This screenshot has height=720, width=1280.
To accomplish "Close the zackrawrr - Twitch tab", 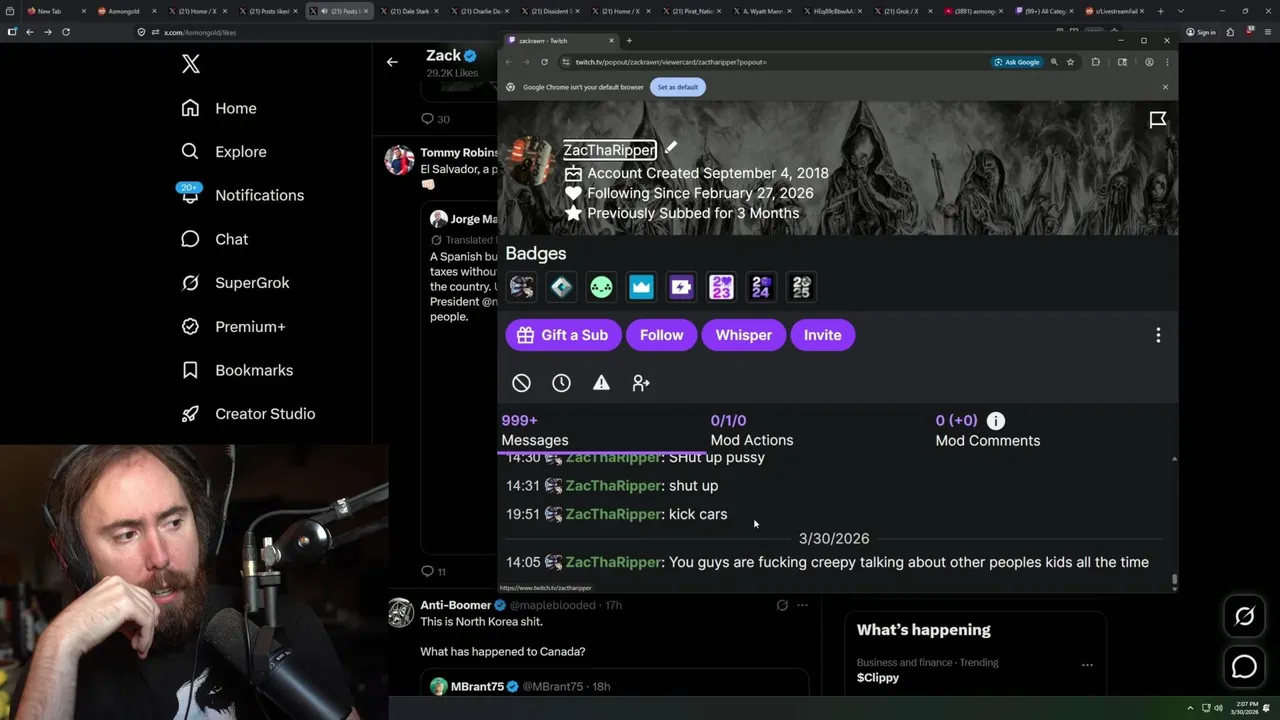I will [611, 41].
